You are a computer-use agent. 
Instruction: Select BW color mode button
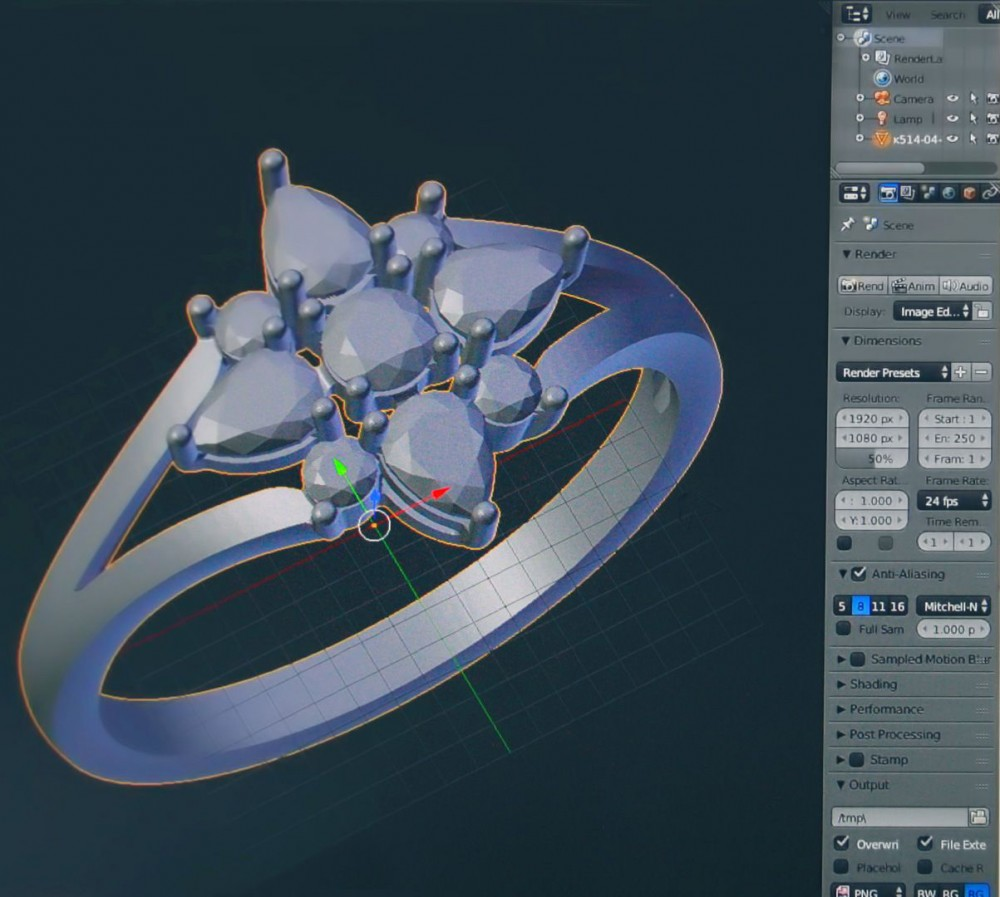tap(926, 892)
